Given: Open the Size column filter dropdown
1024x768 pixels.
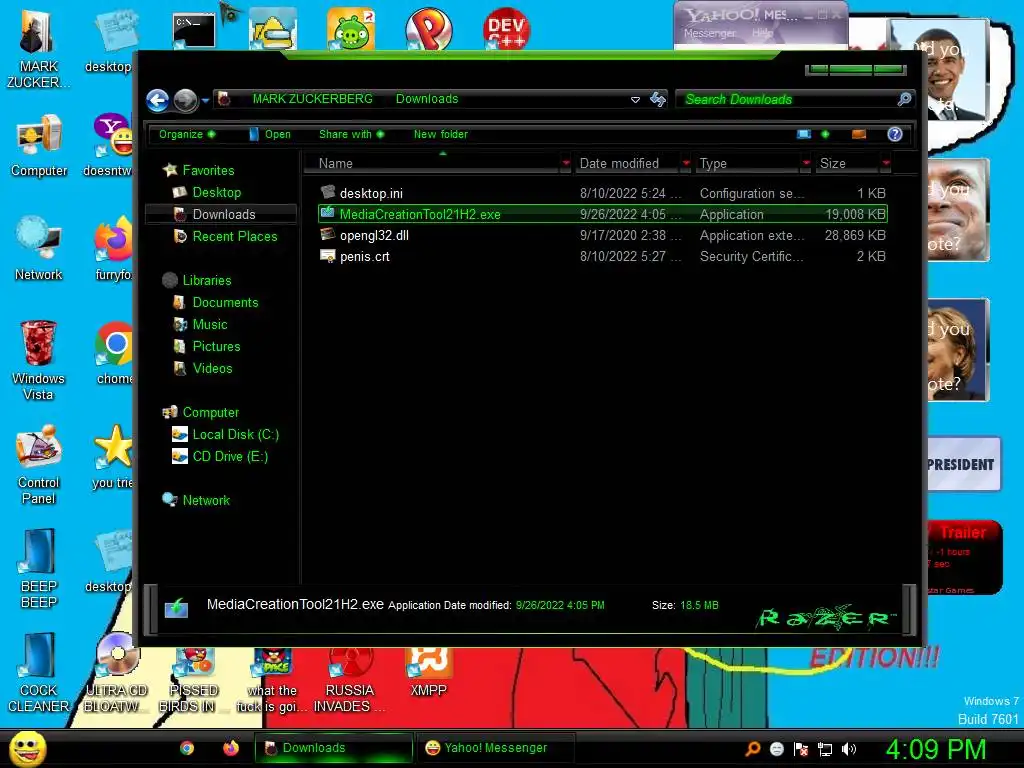Looking at the screenshot, I should pos(886,163).
